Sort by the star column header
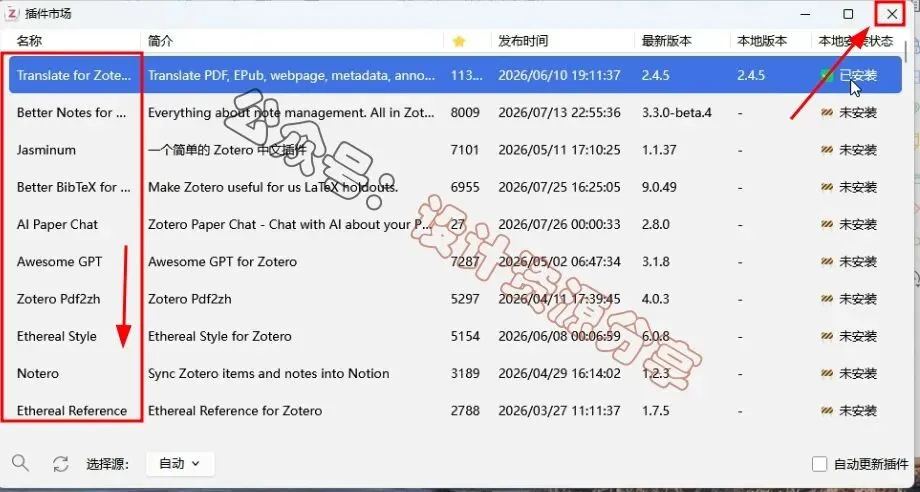The width and height of the screenshot is (920, 492). (459, 41)
